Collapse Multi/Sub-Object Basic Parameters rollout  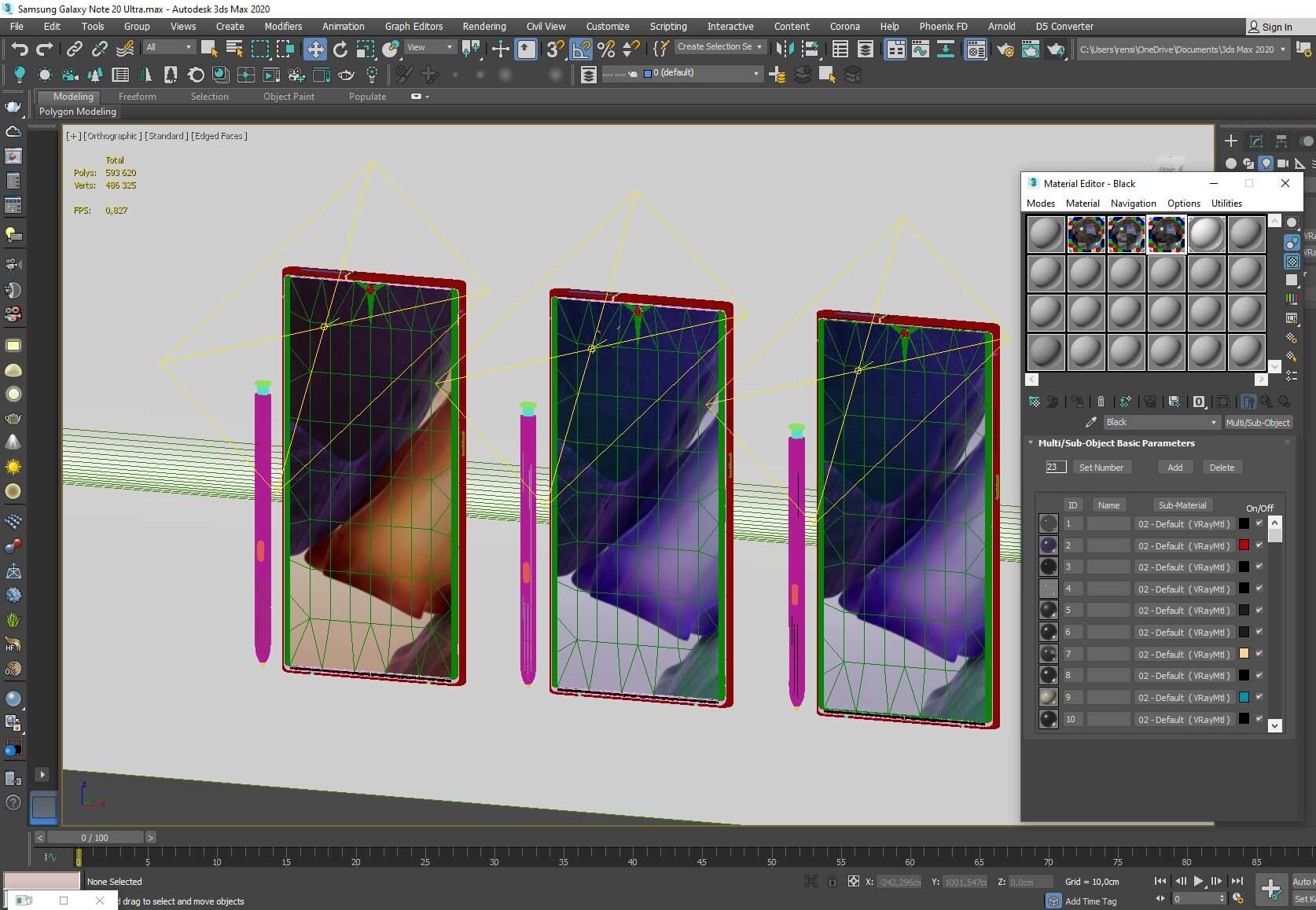click(x=1031, y=442)
